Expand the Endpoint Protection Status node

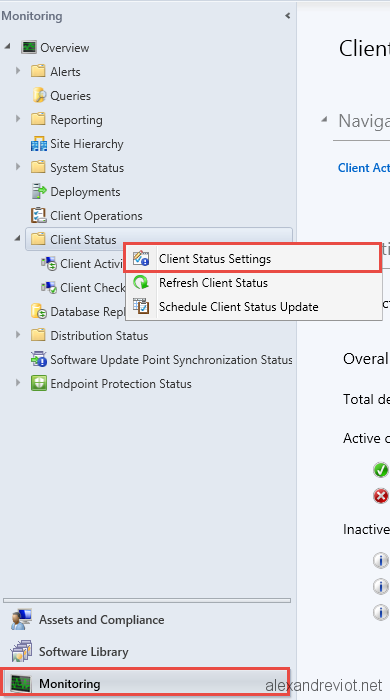[18, 383]
